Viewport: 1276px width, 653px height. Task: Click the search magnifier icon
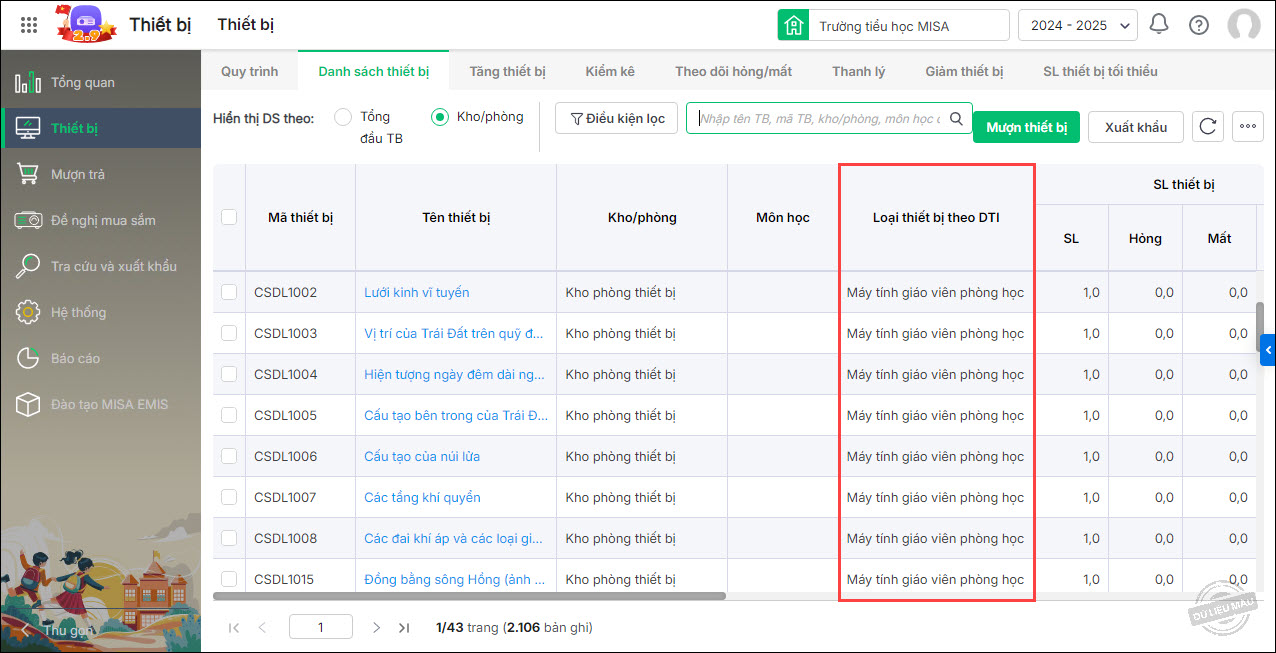(956, 118)
